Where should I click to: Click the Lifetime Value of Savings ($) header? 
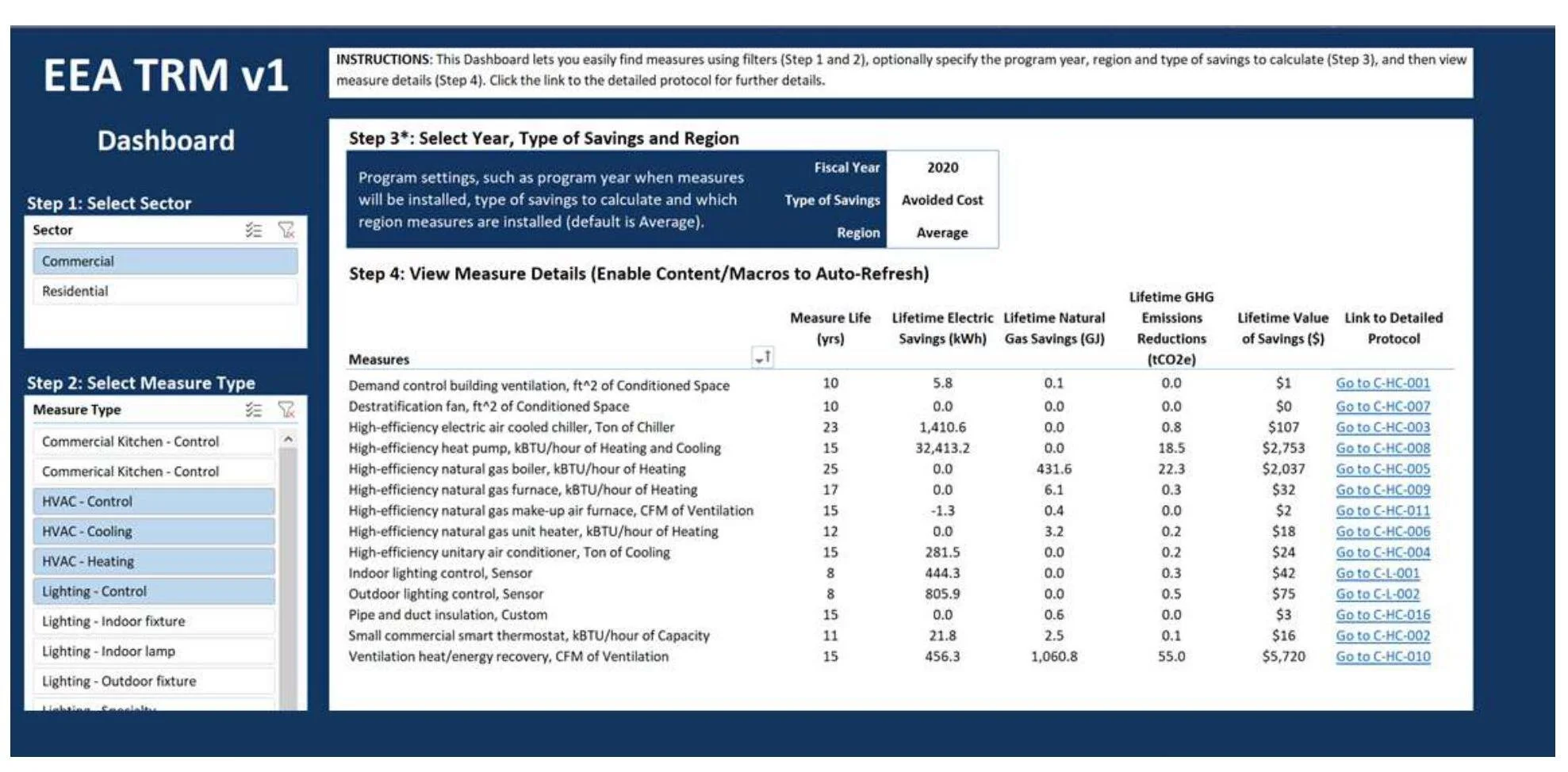(x=1282, y=328)
